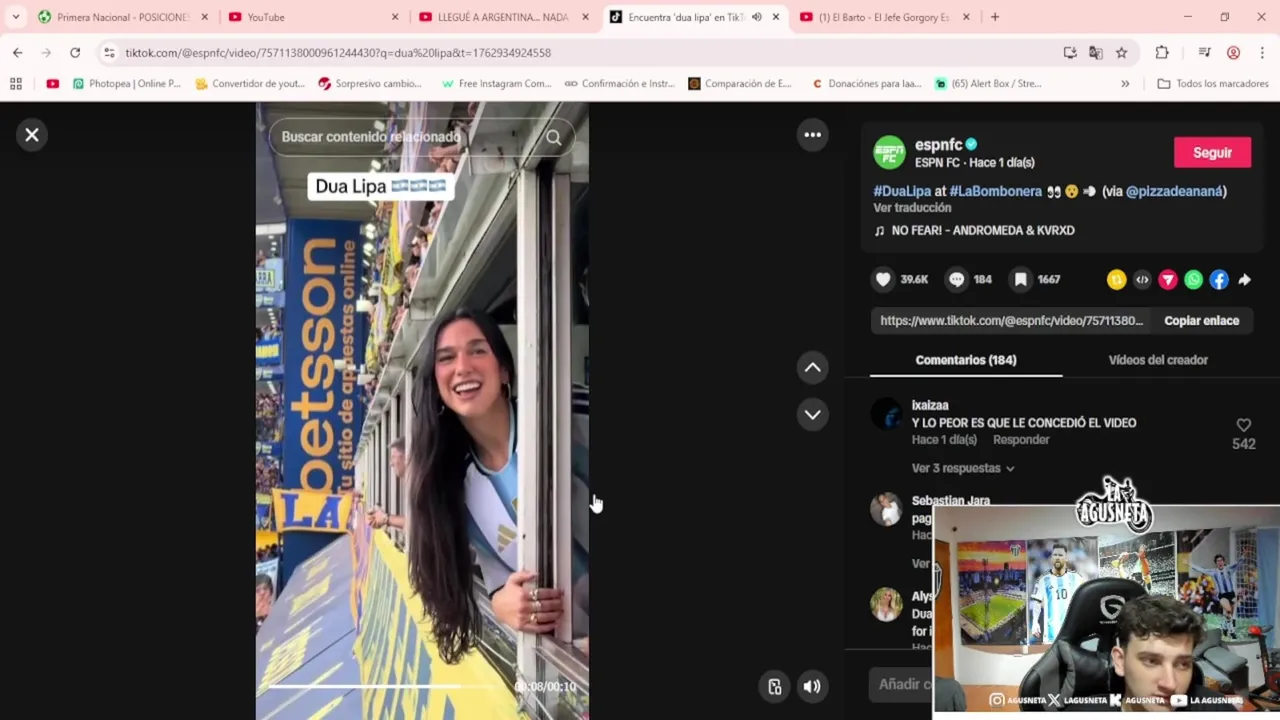The image size is (1280, 720).
Task: Open the tab search dropdown
Action: [x=15, y=17]
